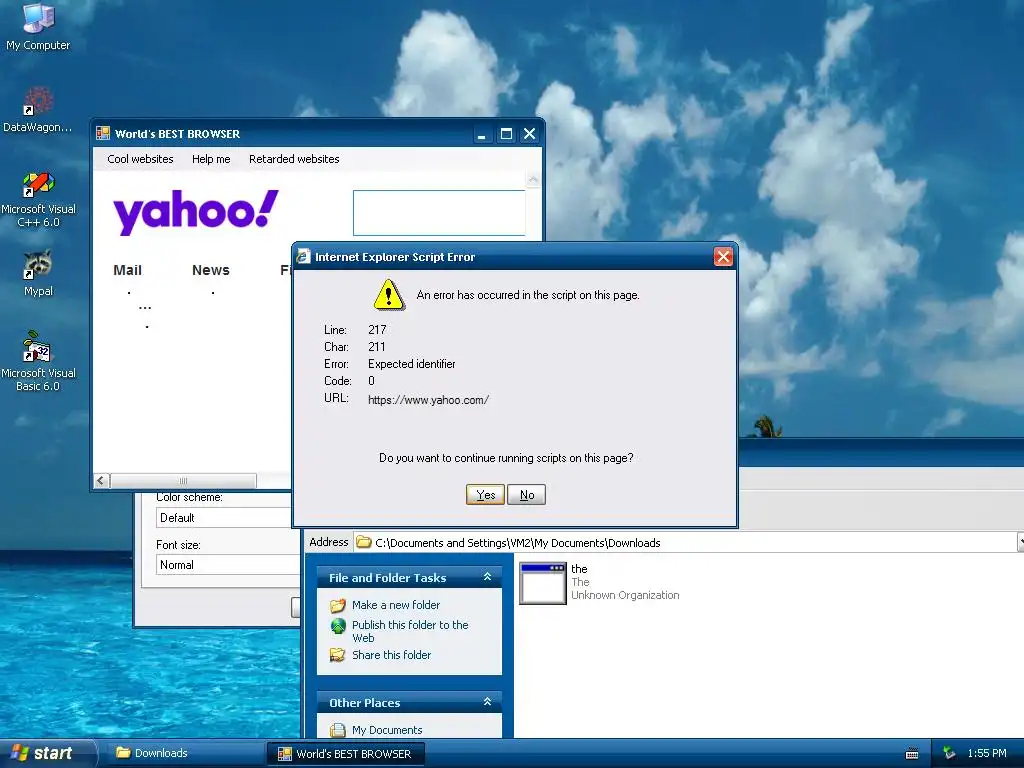Click the keyboard icon in system tray

pos(912,754)
